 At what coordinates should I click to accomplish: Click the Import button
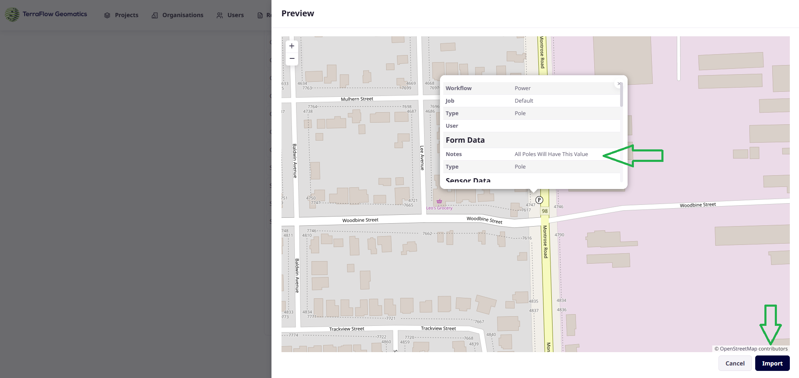[x=772, y=363]
